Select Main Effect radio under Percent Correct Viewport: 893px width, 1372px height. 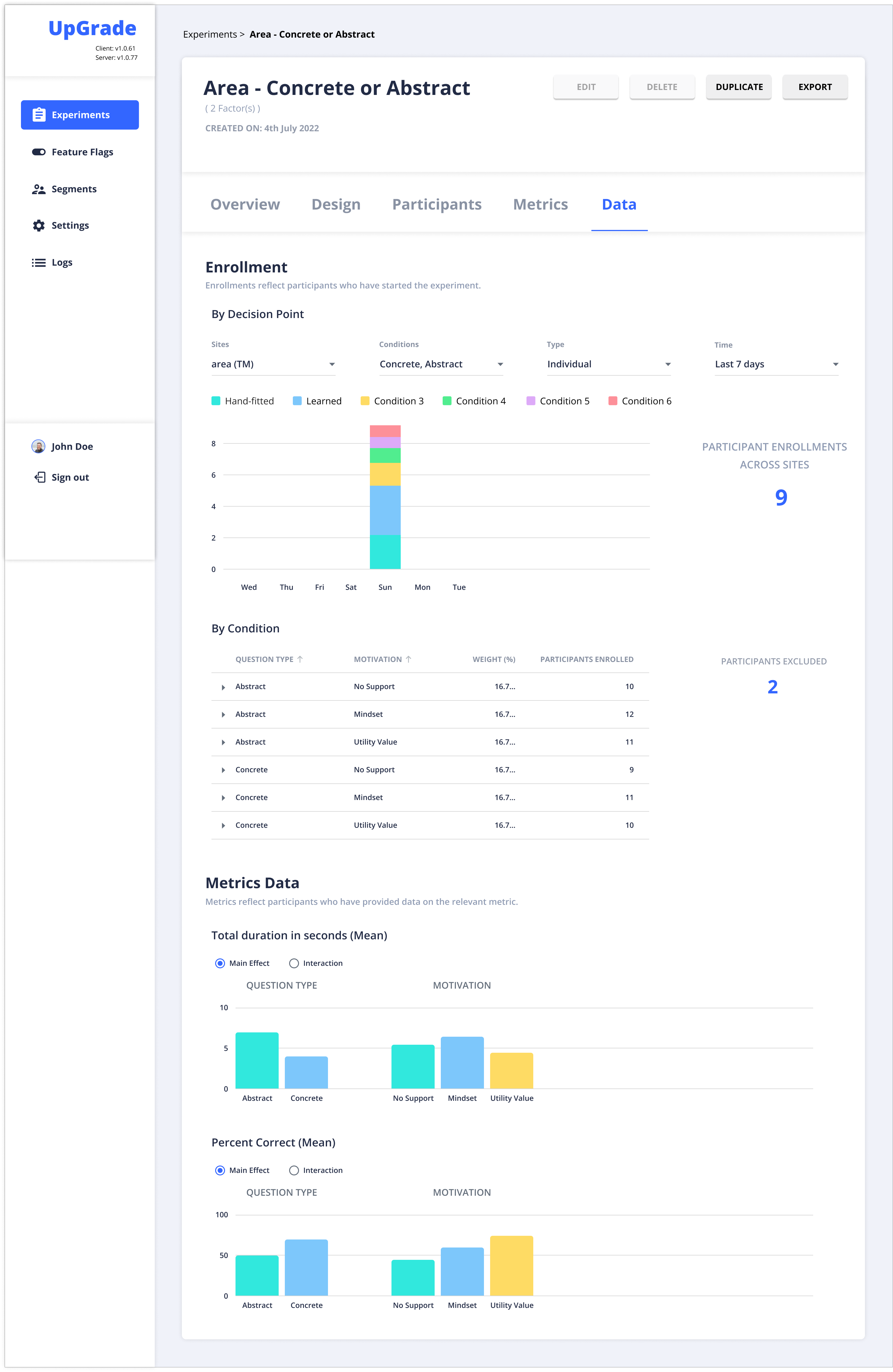(220, 1170)
